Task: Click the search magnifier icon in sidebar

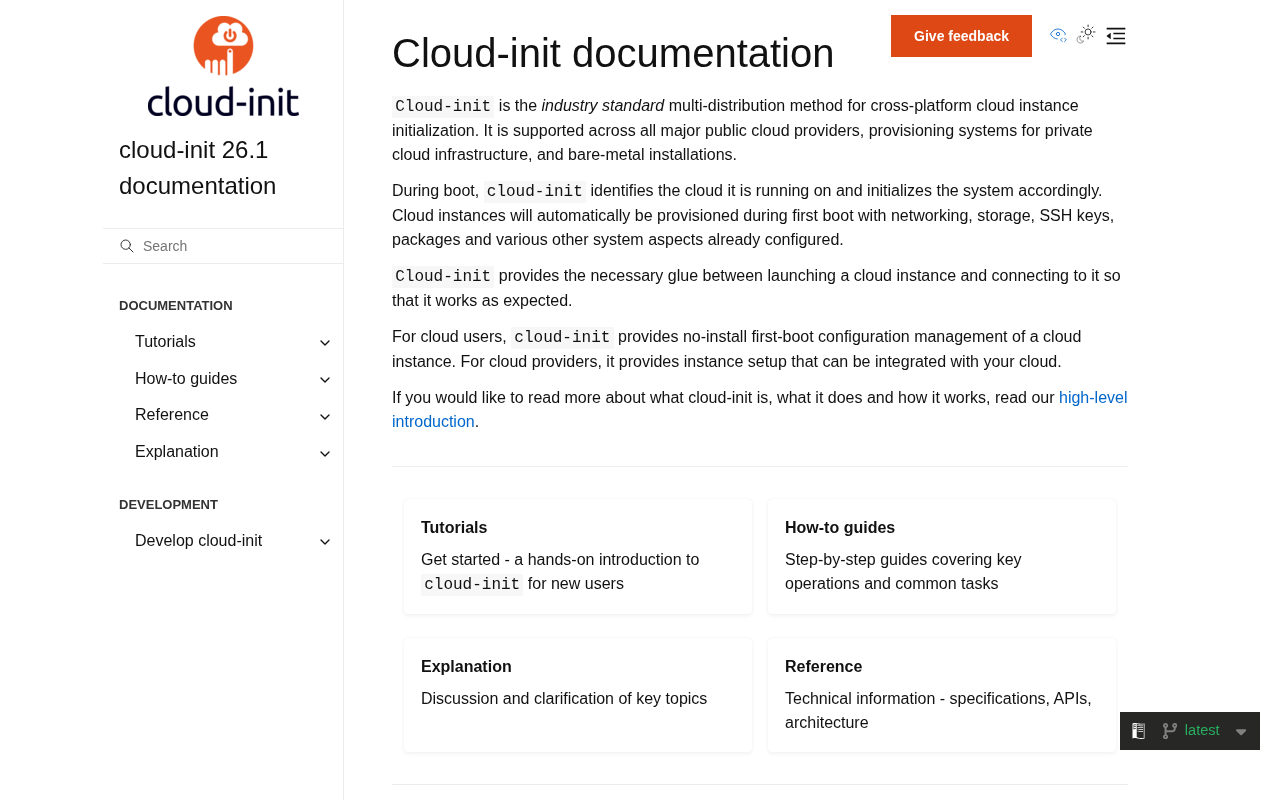Action: click(x=127, y=246)
